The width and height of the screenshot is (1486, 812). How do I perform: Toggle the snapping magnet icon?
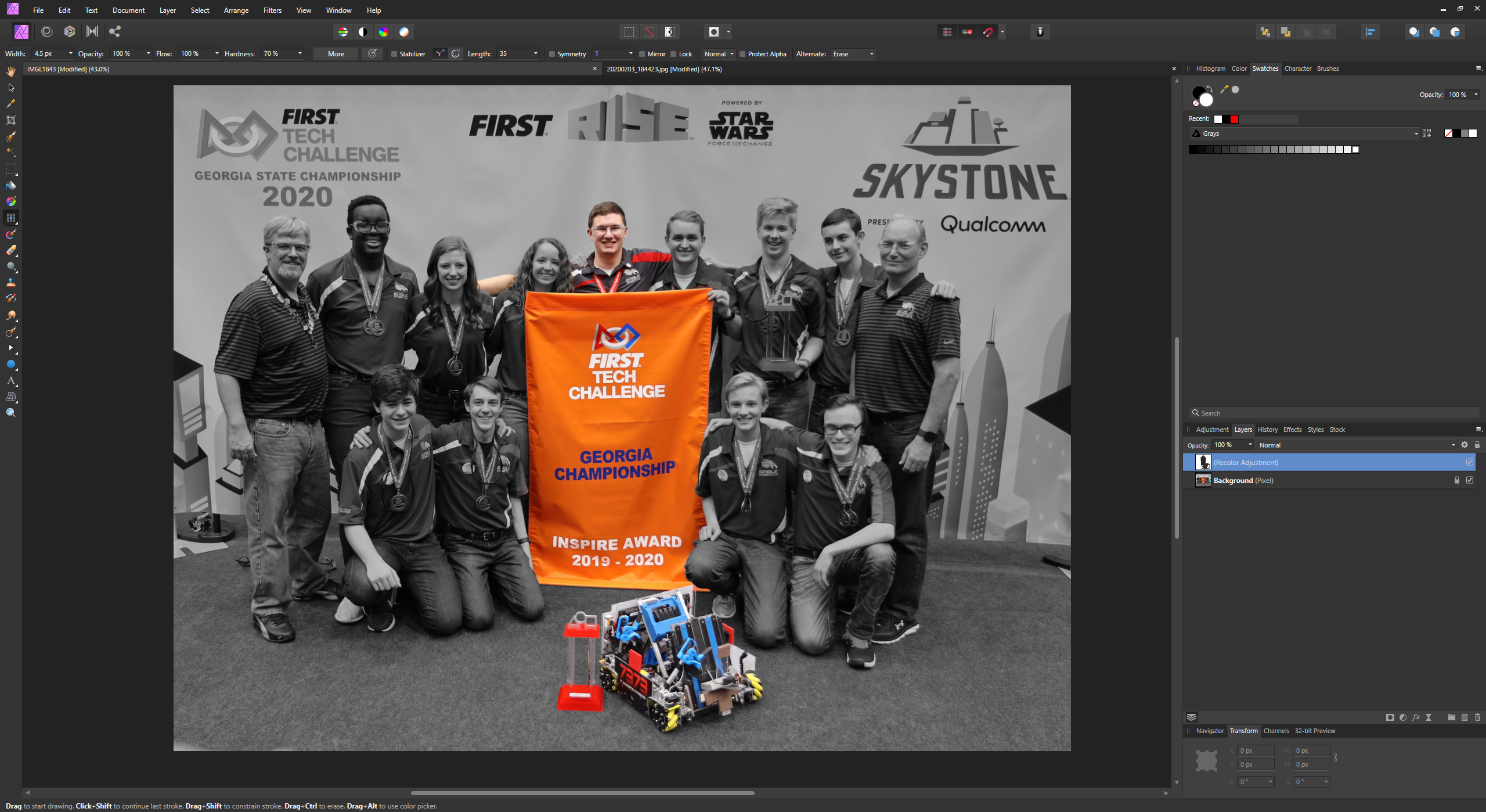tap(988, 32)
